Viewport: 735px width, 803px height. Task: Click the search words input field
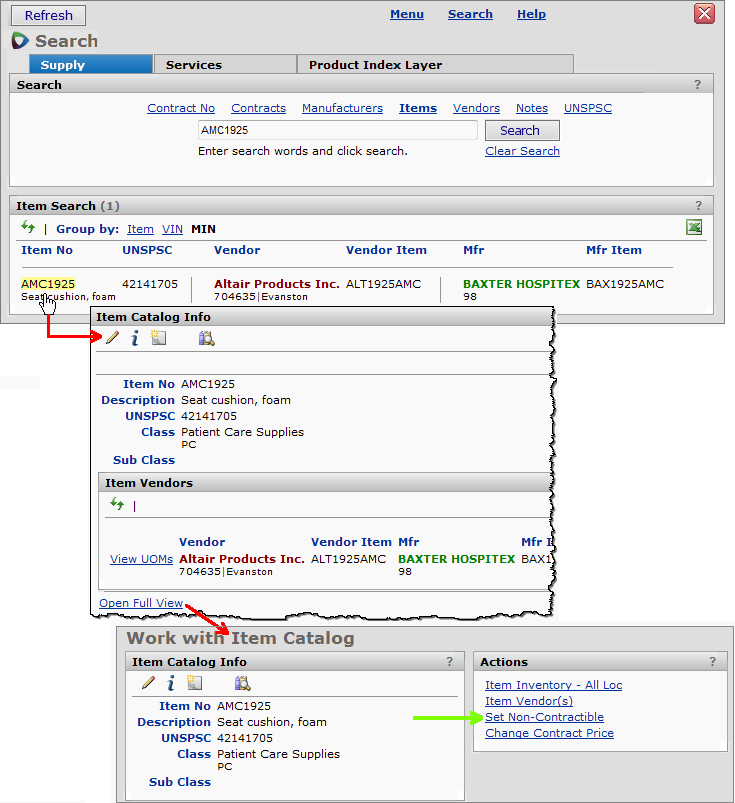click(337, 130)
